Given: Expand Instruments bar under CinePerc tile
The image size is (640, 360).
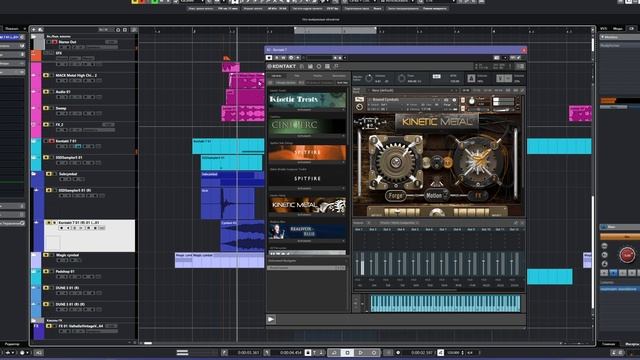Looking at the screenshot, I should [307, 136].
